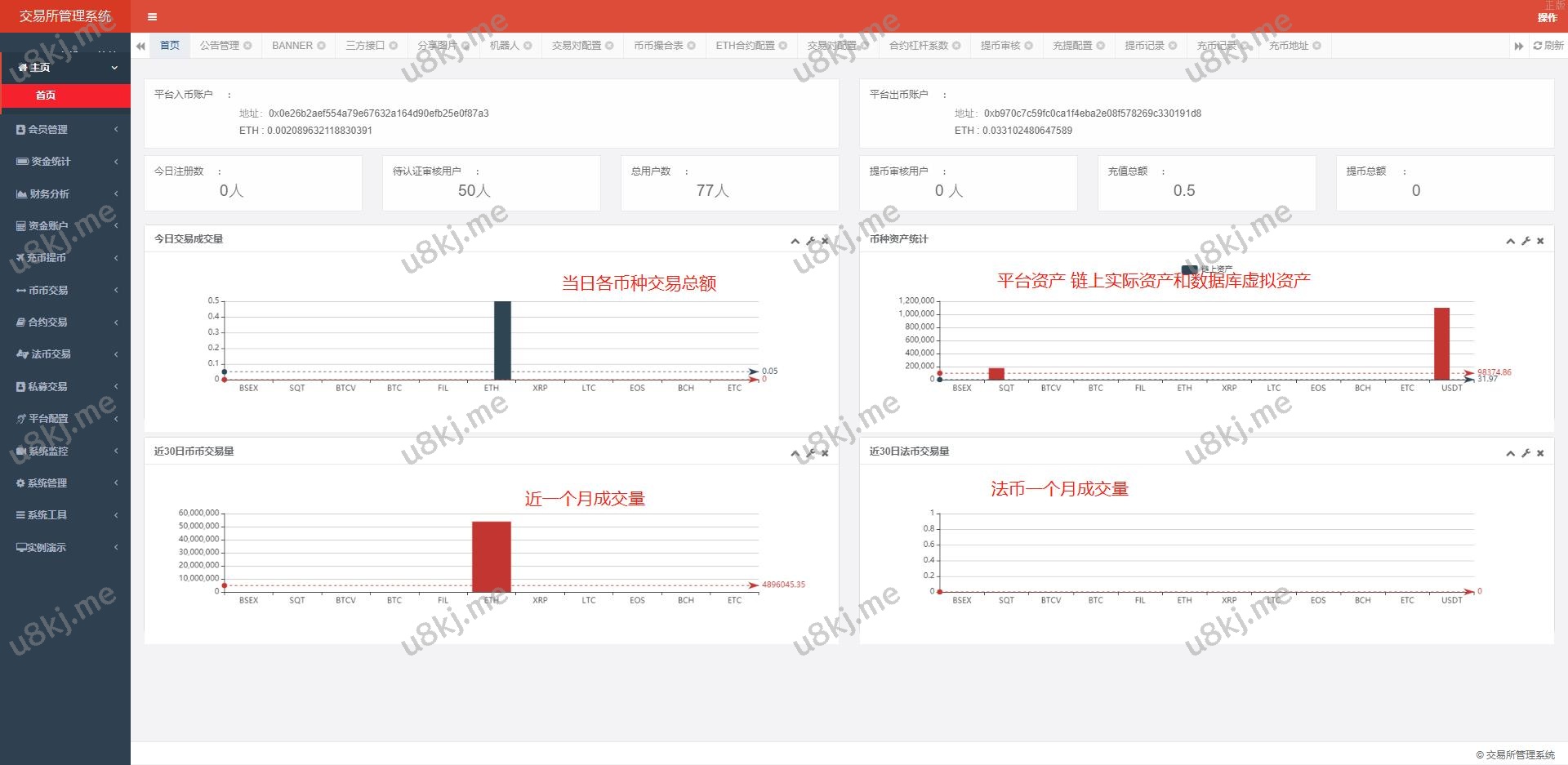Open 系统工具 in the sidebar

65,515
